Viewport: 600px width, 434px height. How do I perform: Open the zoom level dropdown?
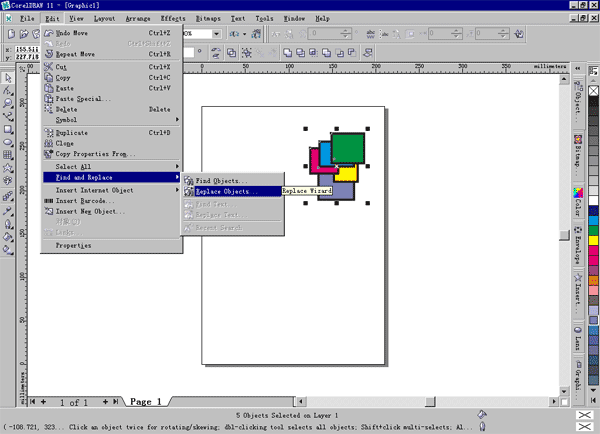pos(217,34)
